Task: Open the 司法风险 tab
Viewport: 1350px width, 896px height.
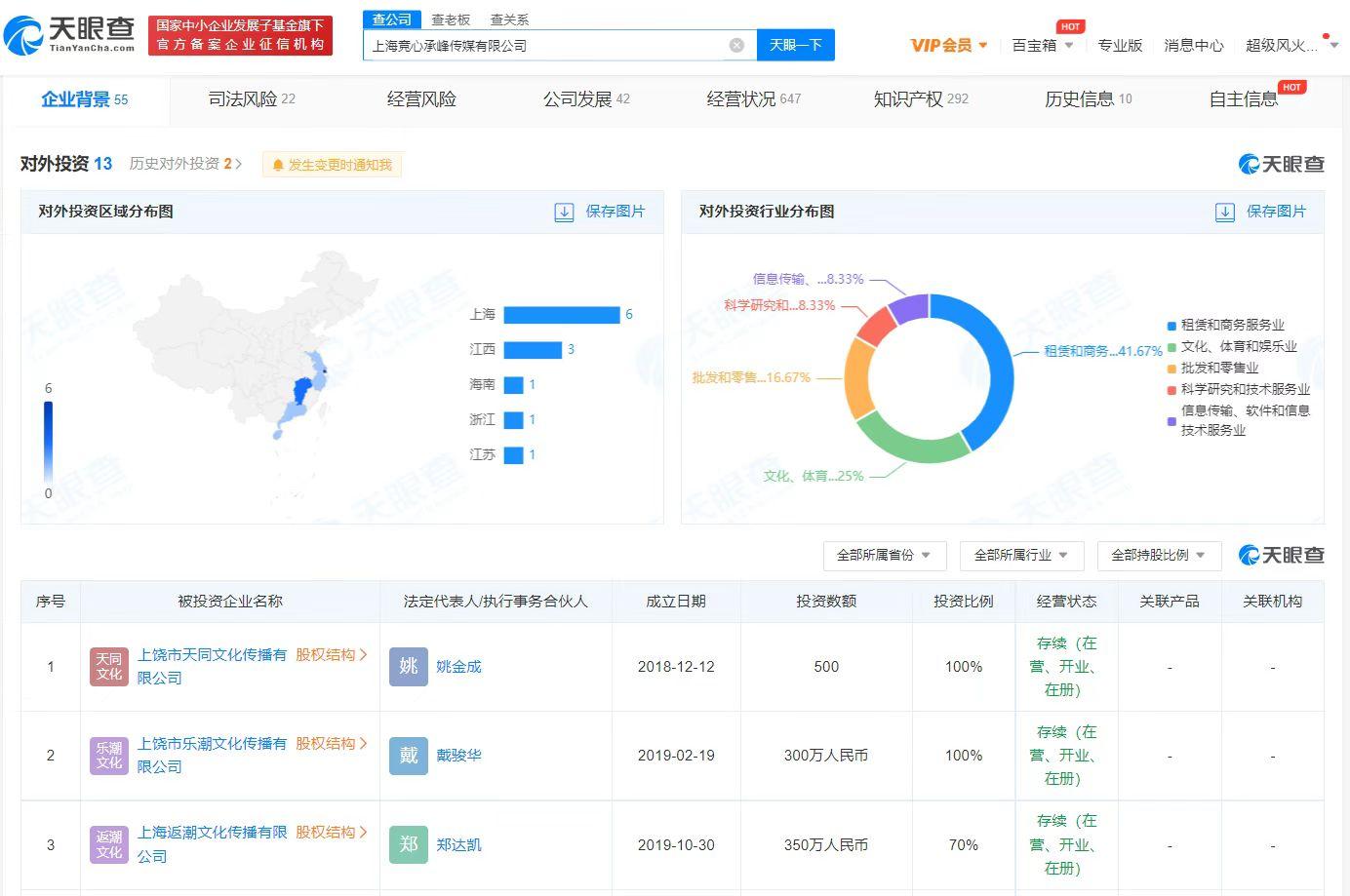Action: click(252, 99)
